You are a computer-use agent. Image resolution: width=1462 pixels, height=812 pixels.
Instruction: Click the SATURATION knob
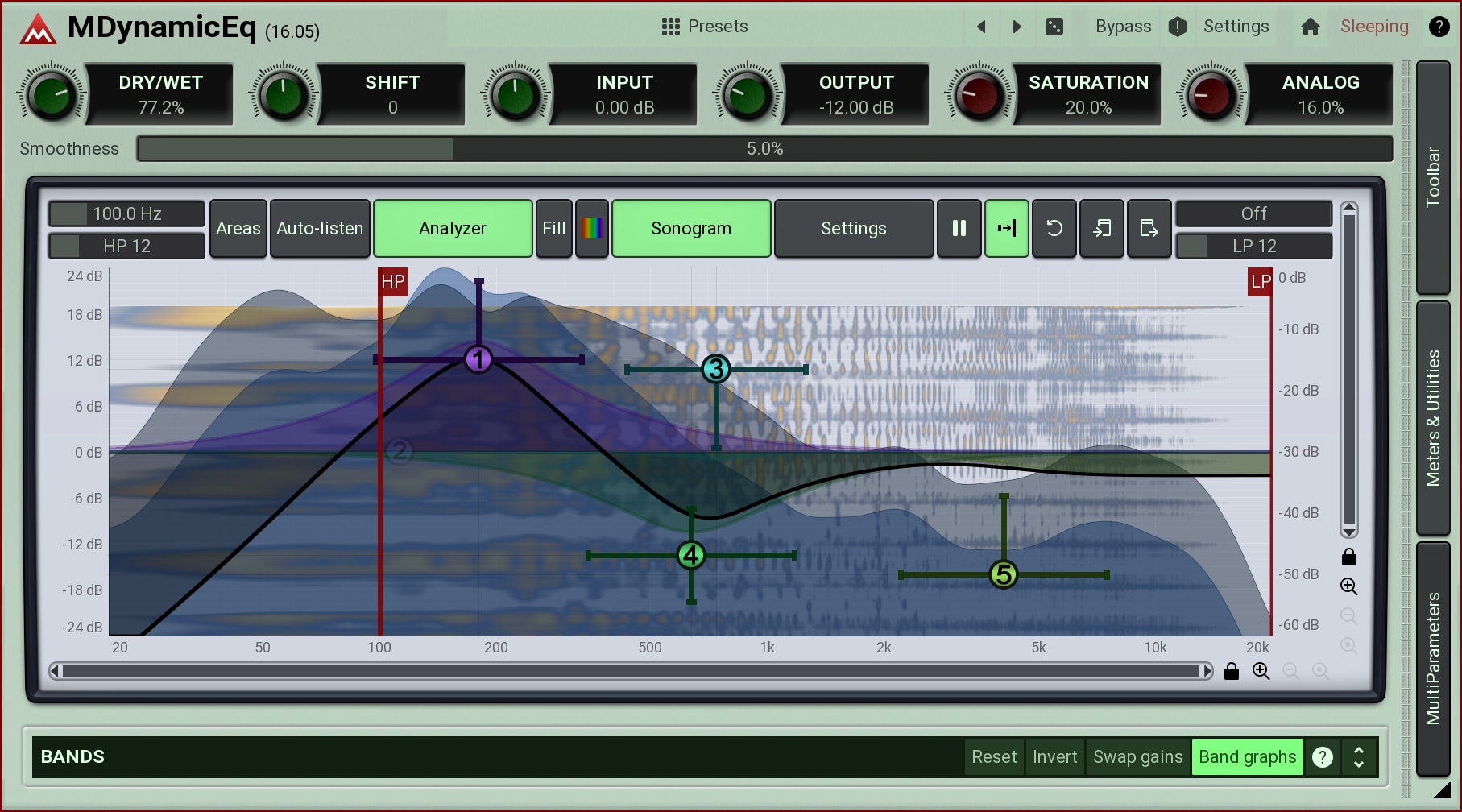(x=979, y=95)
